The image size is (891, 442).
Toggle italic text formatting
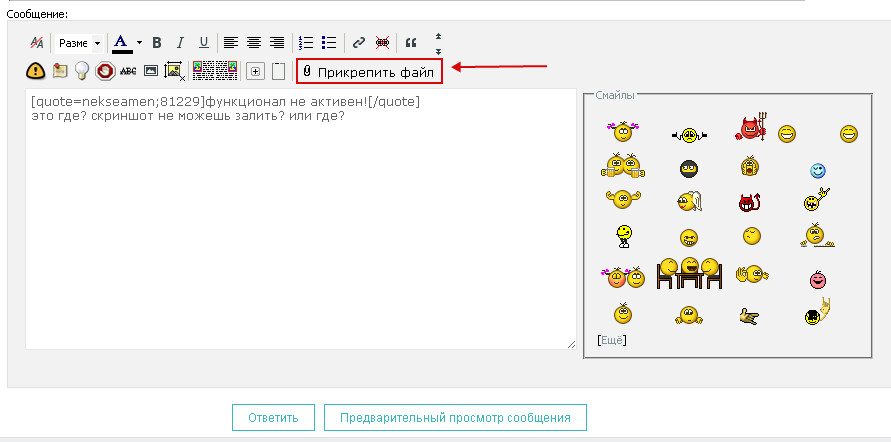tap(180, 43)
